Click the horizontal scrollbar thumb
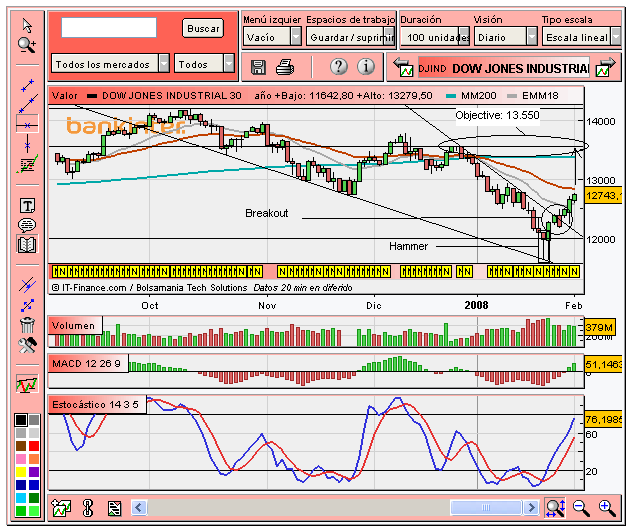Image resolution: width=632 pixels, height=530 pixels. tap(486, 507)
